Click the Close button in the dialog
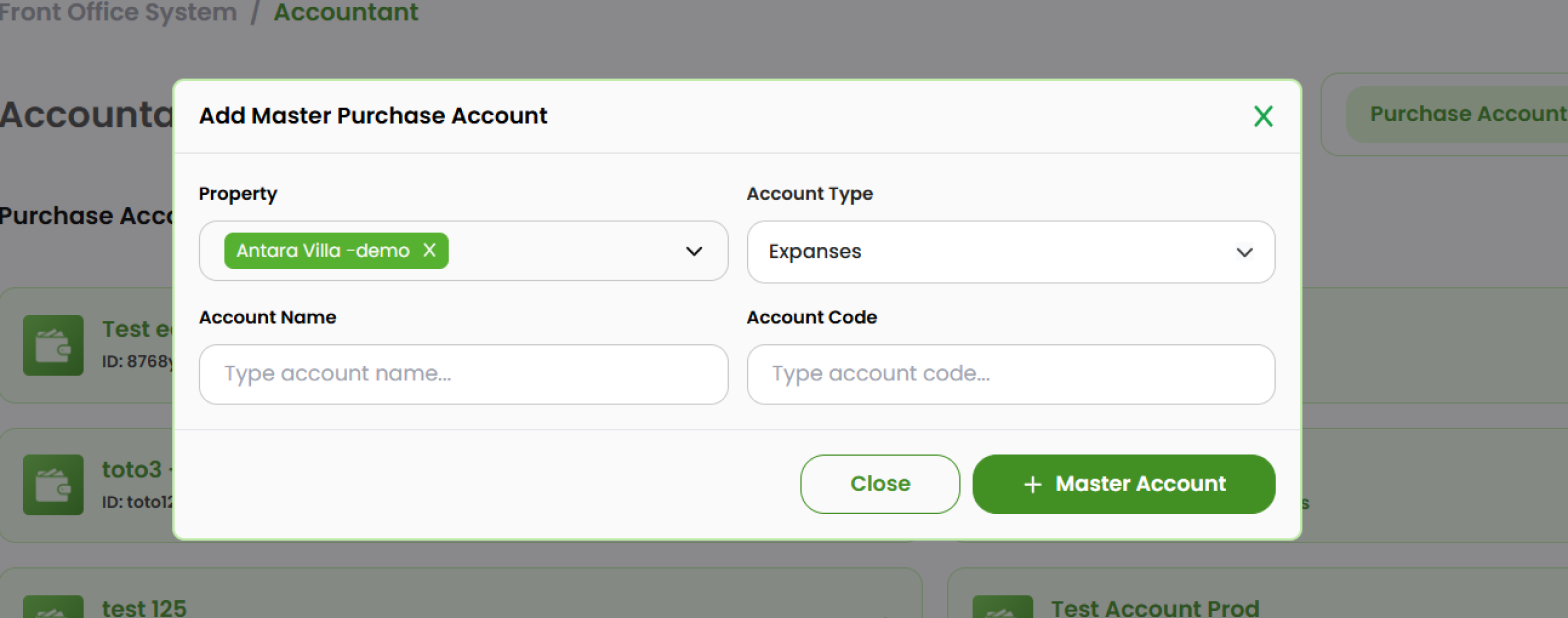 point(879,484)
